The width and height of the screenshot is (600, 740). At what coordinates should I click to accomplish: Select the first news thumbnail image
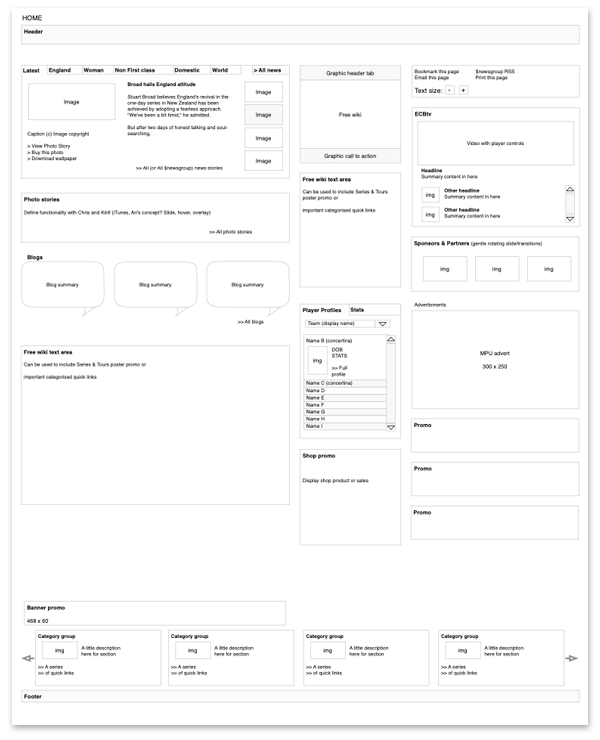(x=263, y=92)
